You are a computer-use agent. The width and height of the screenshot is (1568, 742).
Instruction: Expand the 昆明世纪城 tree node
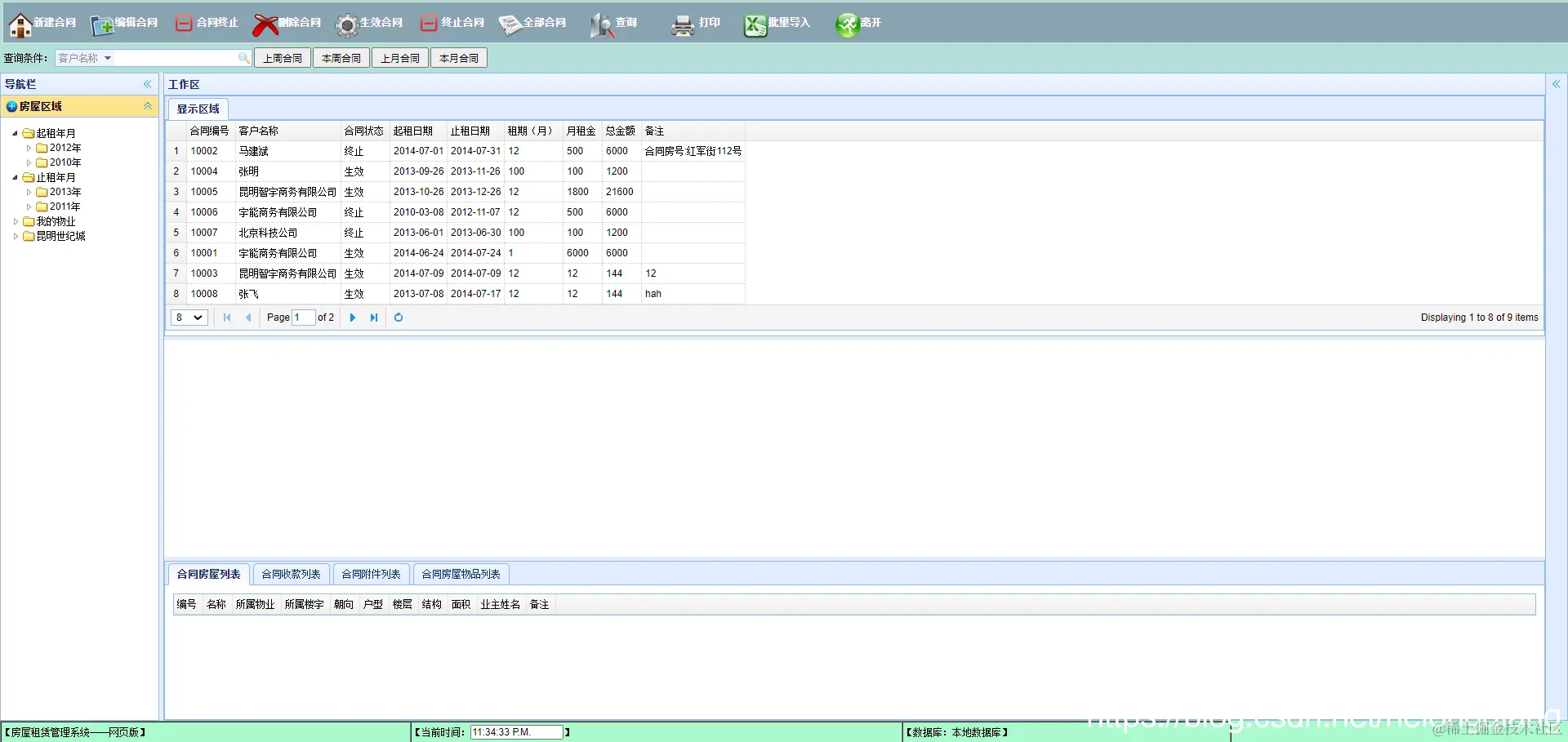15,236
